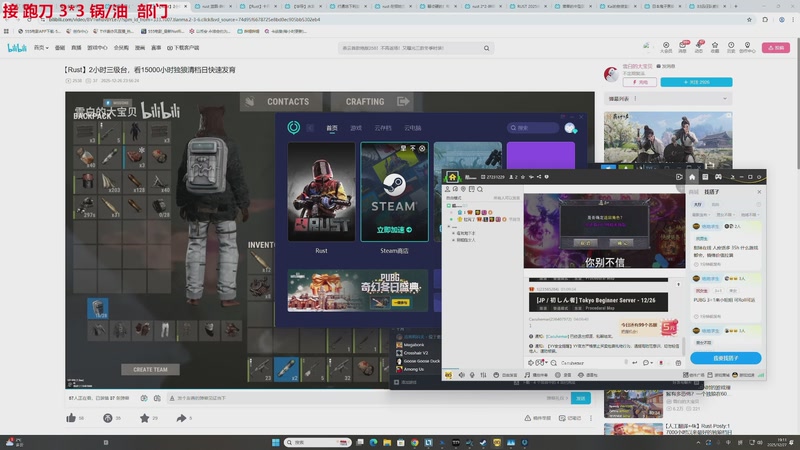
Task: Open the CONTACTS tab in the Rust video
Action: 281,102
